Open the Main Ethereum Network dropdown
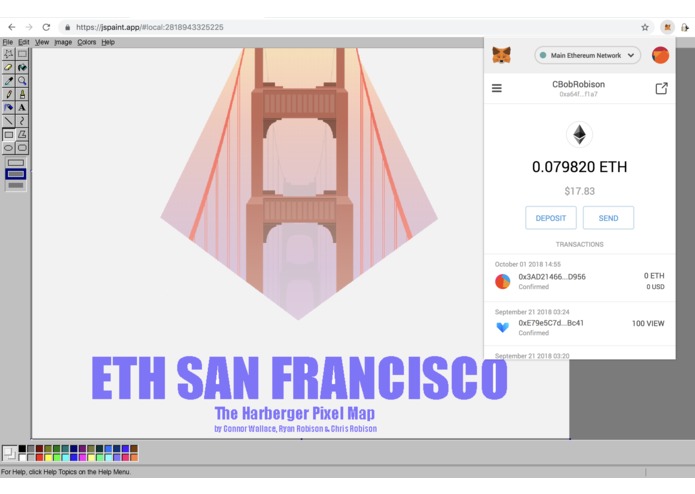Viewport: 695px width, 494px height. click(x=587, y=55)
